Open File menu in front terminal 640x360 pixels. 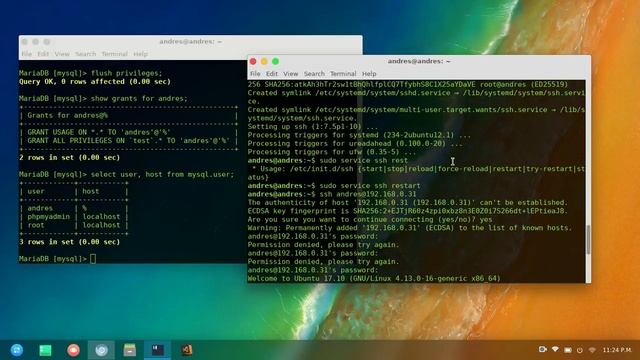[255, 74]
